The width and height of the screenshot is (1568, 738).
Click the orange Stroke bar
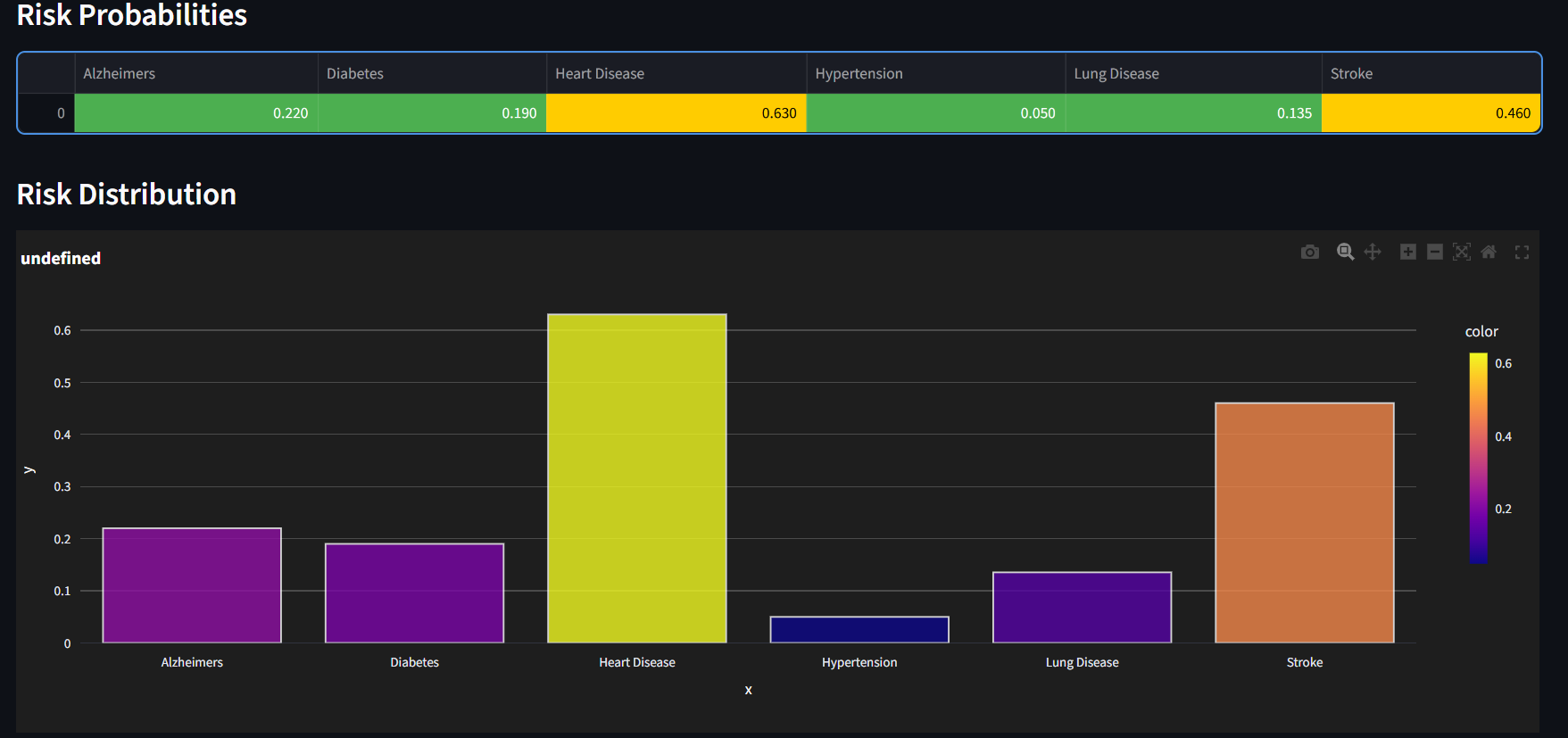(x=1305, y=523)
